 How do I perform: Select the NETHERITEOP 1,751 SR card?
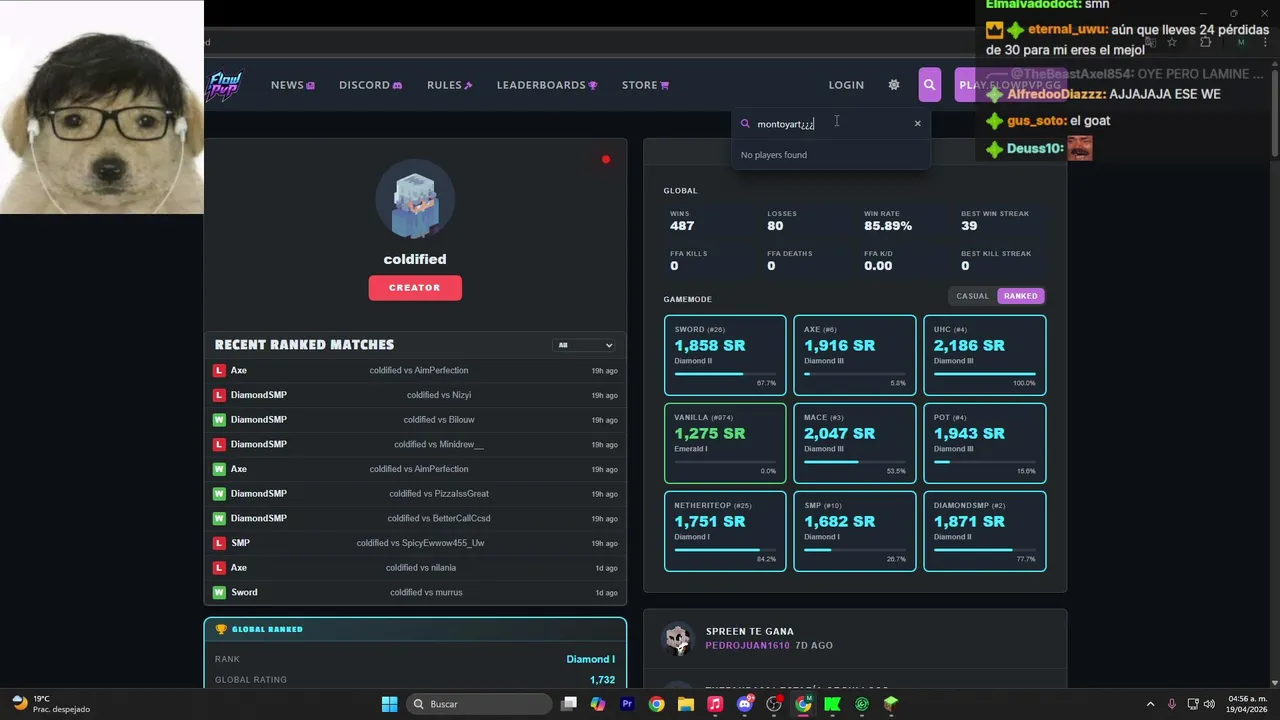[x=725, y=531]
